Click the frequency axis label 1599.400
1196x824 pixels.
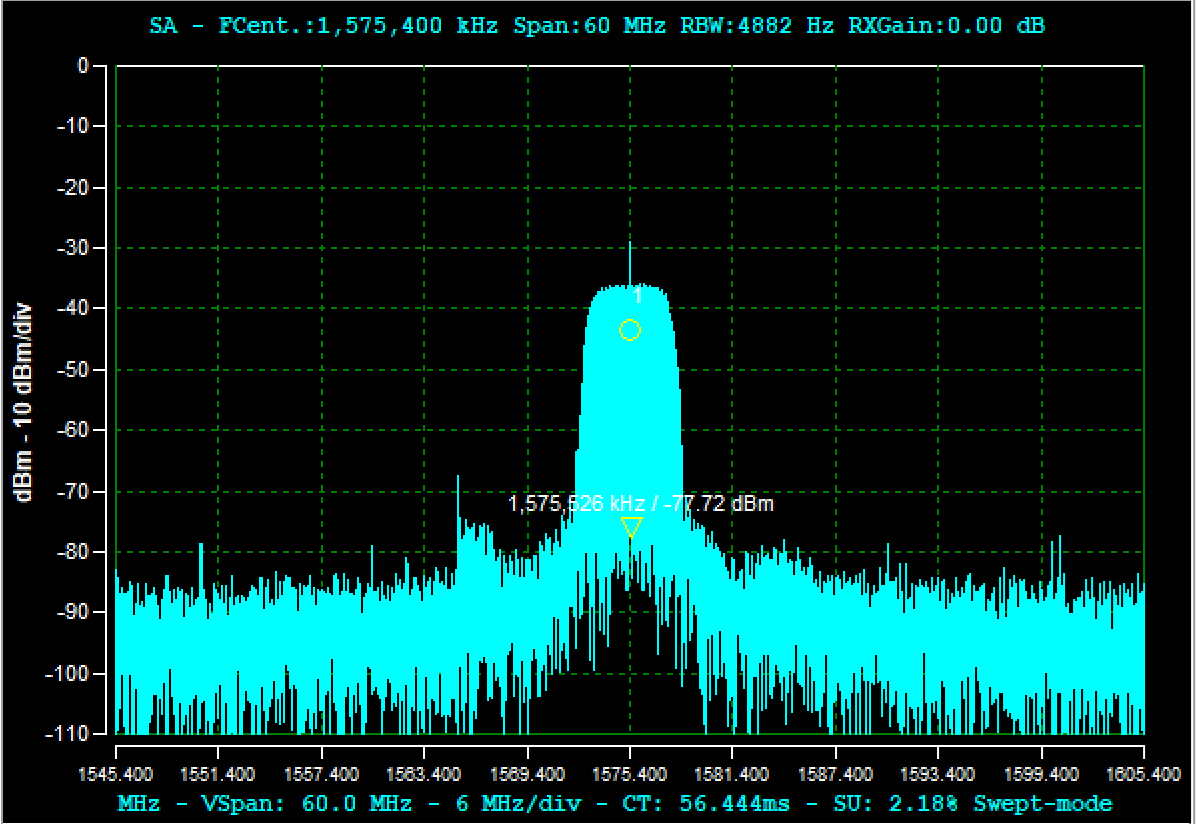pyautogui.click(x=1041, y=774)
